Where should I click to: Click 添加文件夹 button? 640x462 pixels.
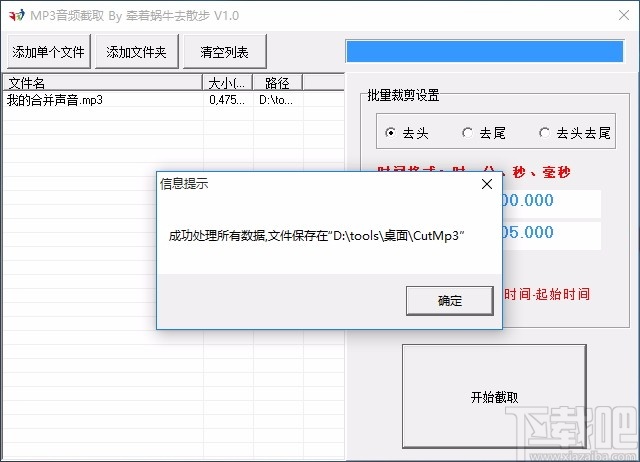pyautogui.click(x=137, y=52)
